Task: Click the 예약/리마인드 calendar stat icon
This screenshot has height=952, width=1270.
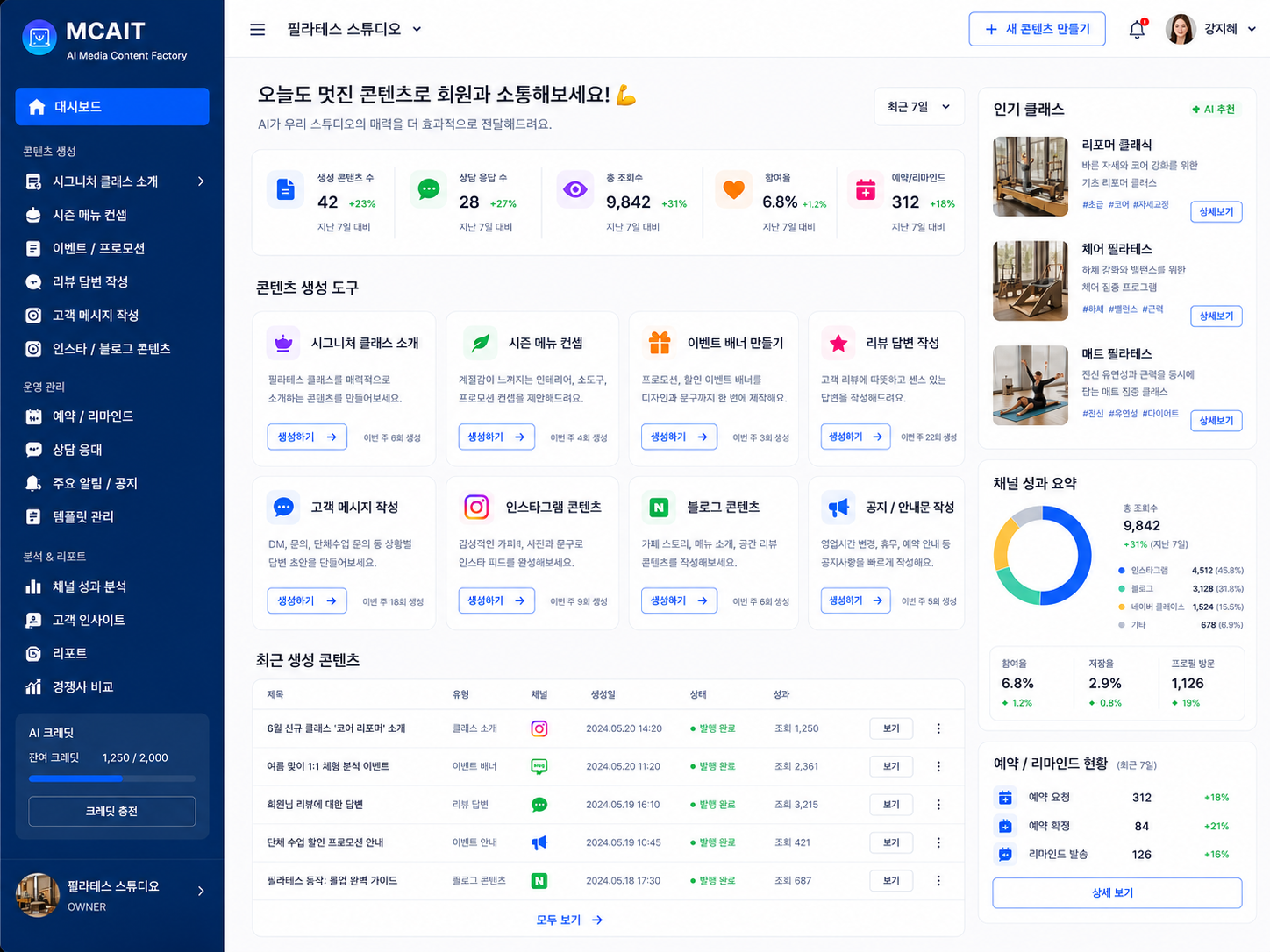Action: 866,189
